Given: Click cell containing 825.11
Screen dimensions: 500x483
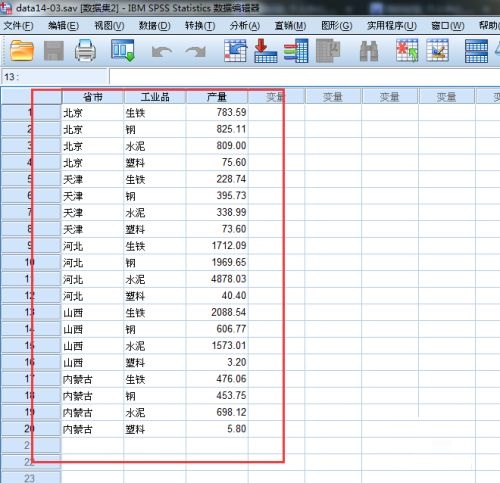Looking at the screenshot, I should point(217,129).
